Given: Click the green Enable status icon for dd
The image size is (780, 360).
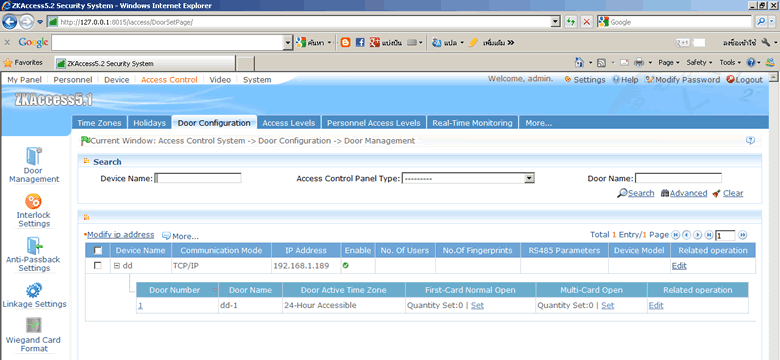Looking at the screenshot, I should (x=346, y=266).
